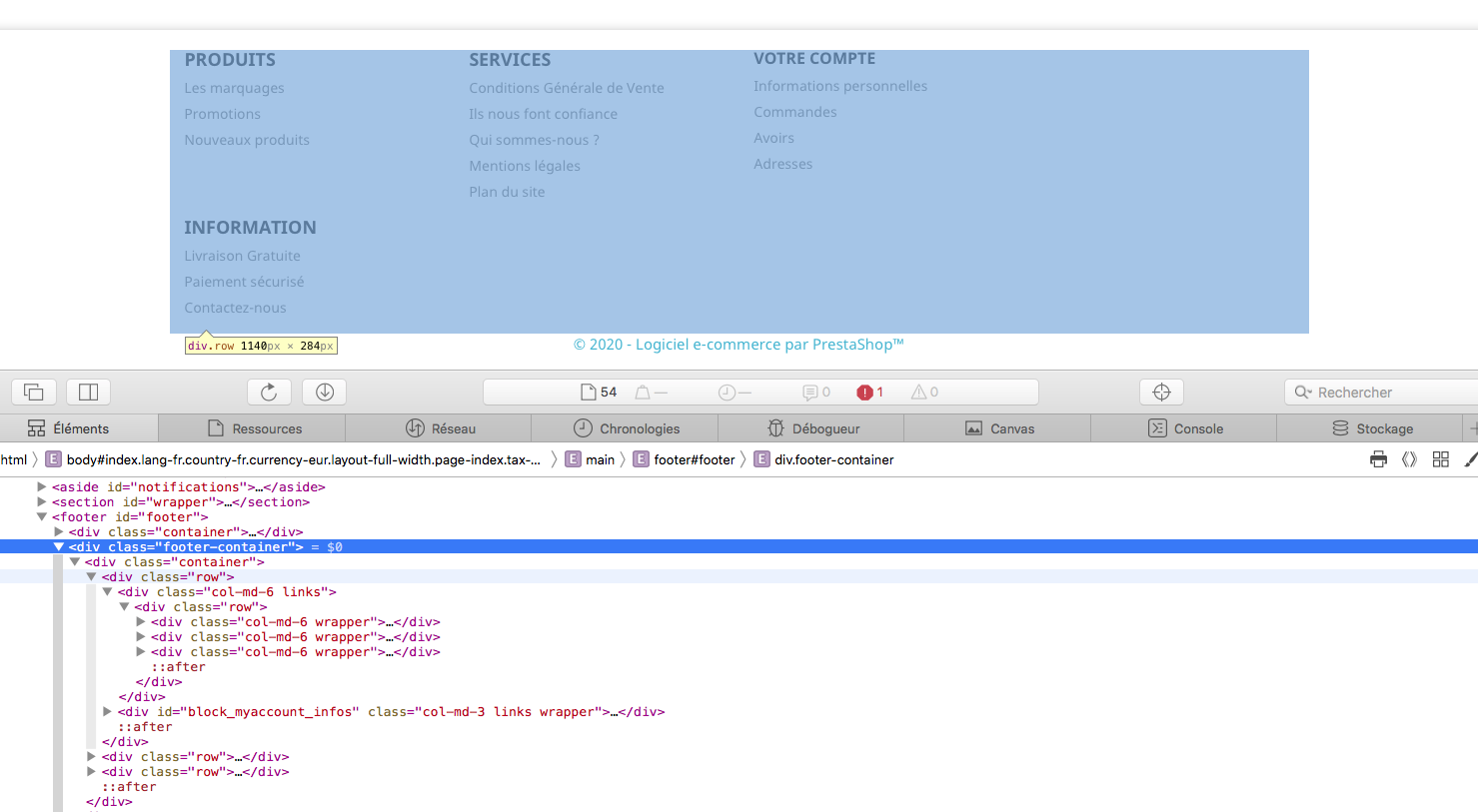The image size is (1478, 812).
Task: Click the console log bubble counter
Action: click(816, 393)
